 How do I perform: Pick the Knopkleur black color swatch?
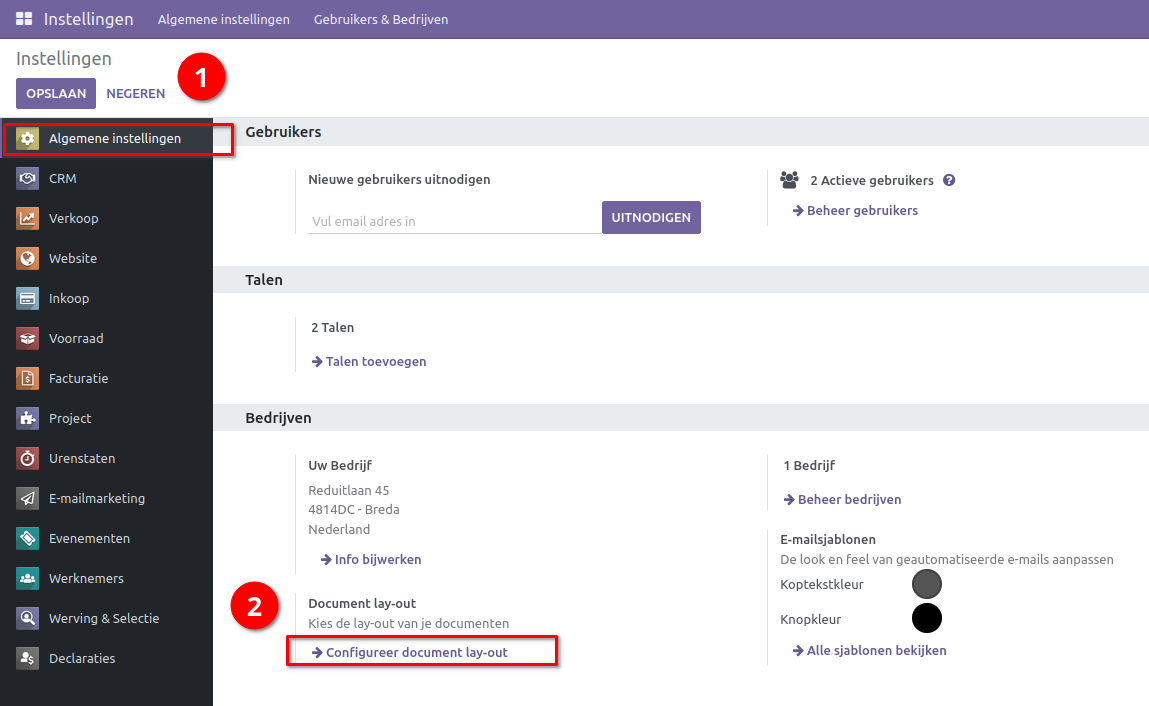pos(927,618)
